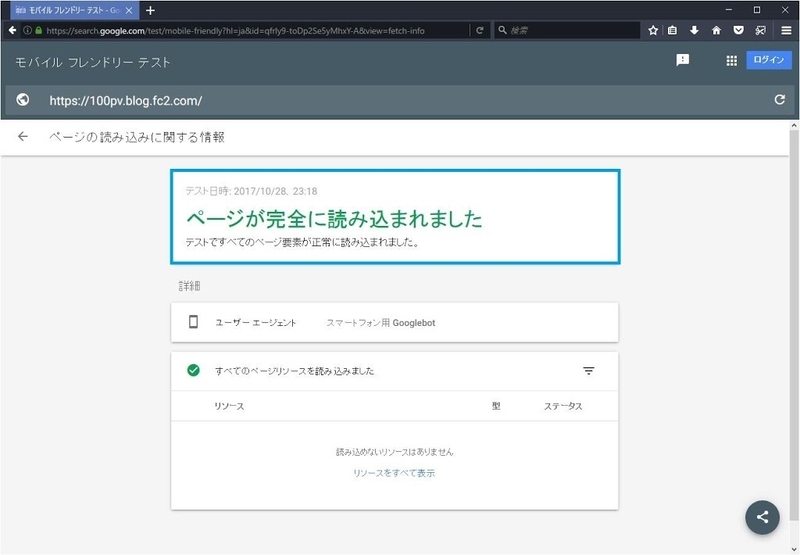Click the モバイル フレンドリー テスト page title
The width and height of the screenshot is (800, 555).
pyautogui.click(x=92, y=62)
